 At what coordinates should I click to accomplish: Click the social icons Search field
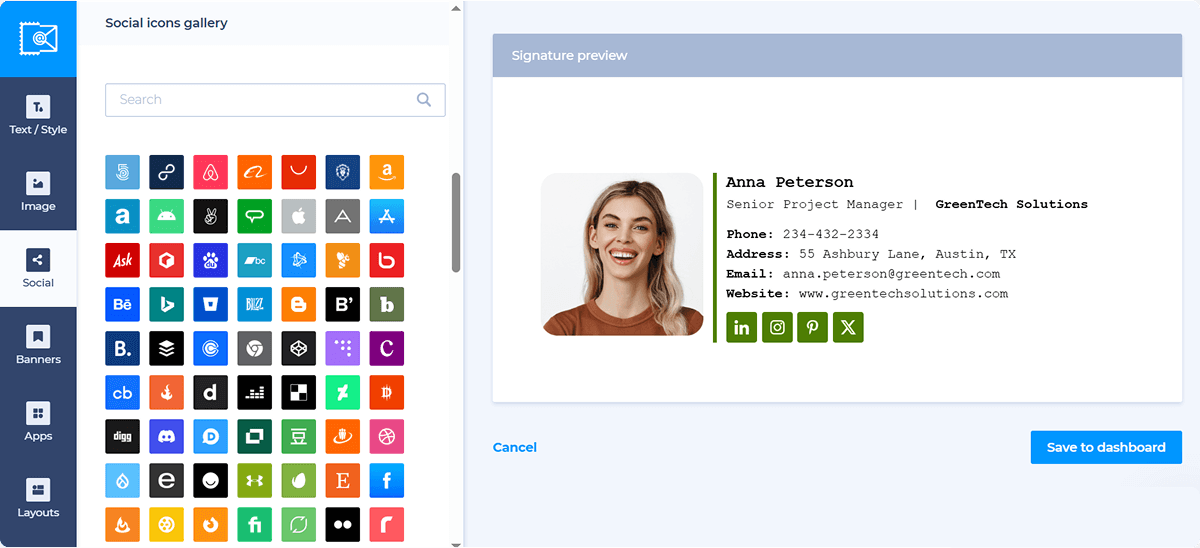275,100
